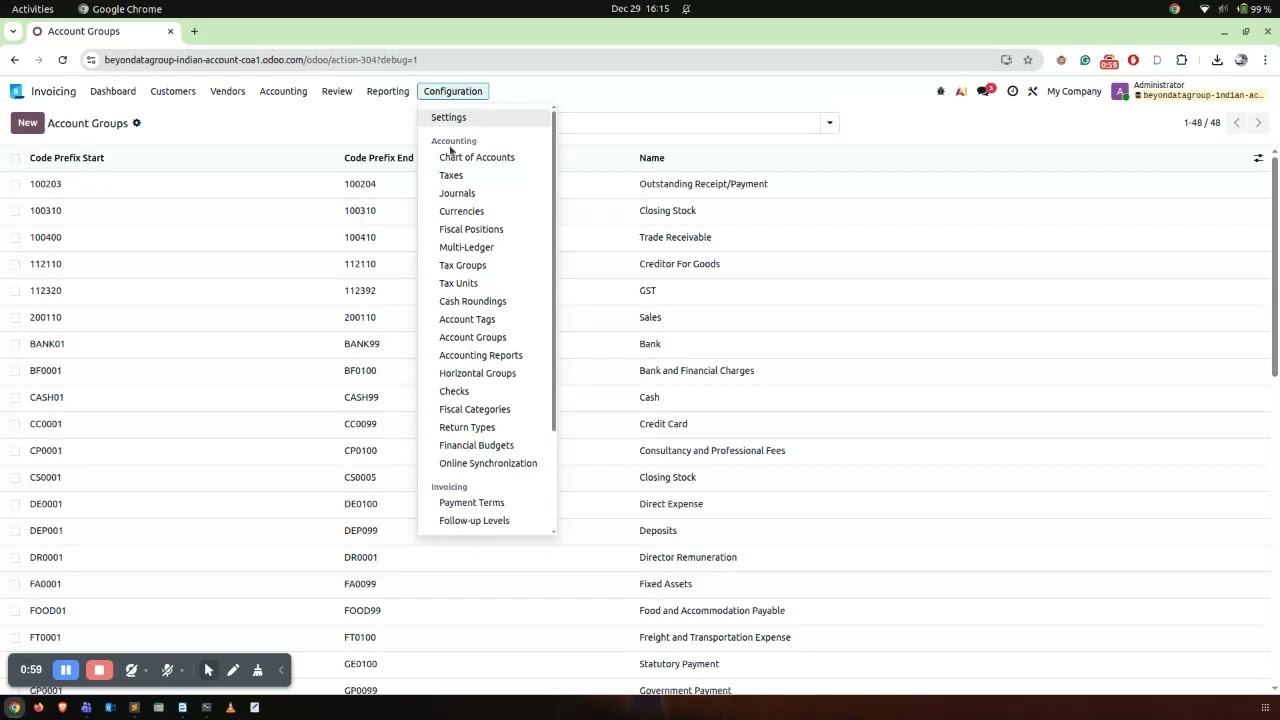The image size is (1280, 720).
Task: Open the Chrome downloads icon
Action: pyautogui.click(x=1217, y=60)
